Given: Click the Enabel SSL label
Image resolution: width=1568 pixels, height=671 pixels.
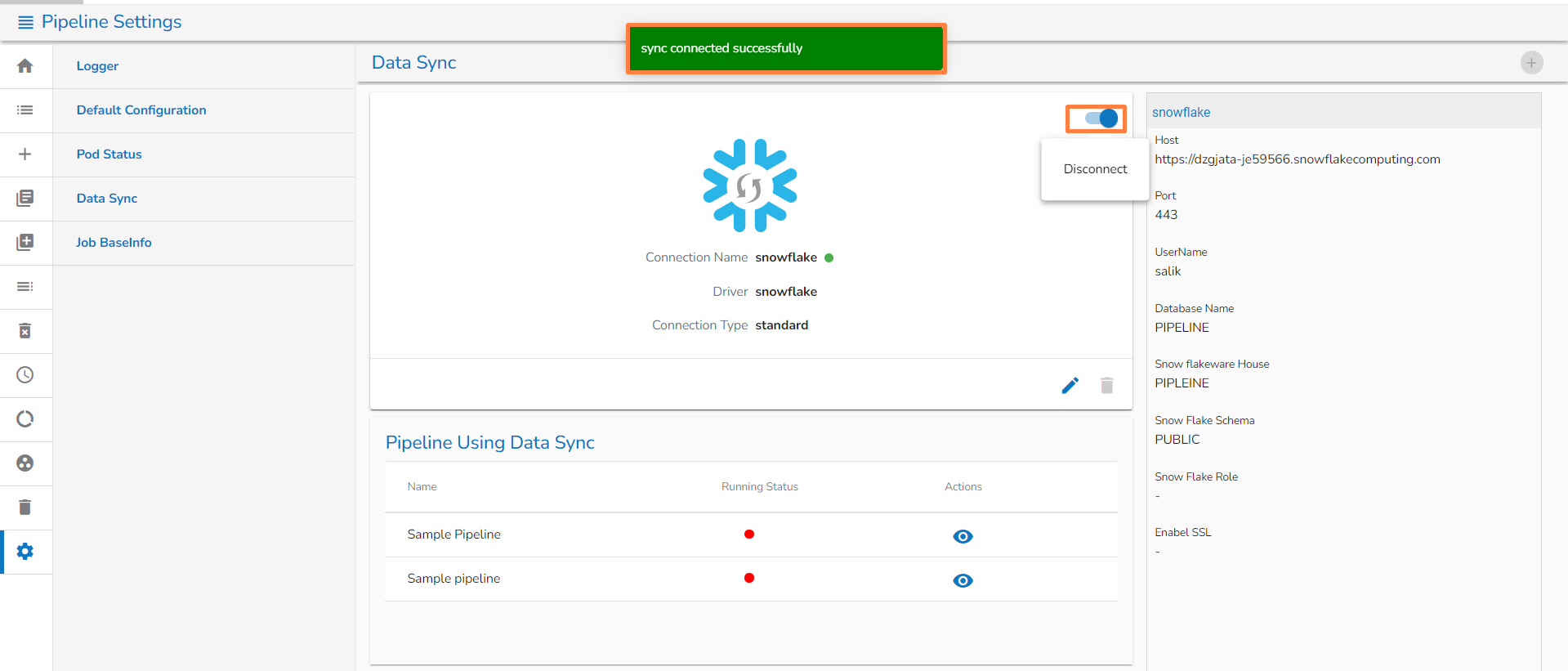Looking at the screenshot, I should coord(1183,533).
